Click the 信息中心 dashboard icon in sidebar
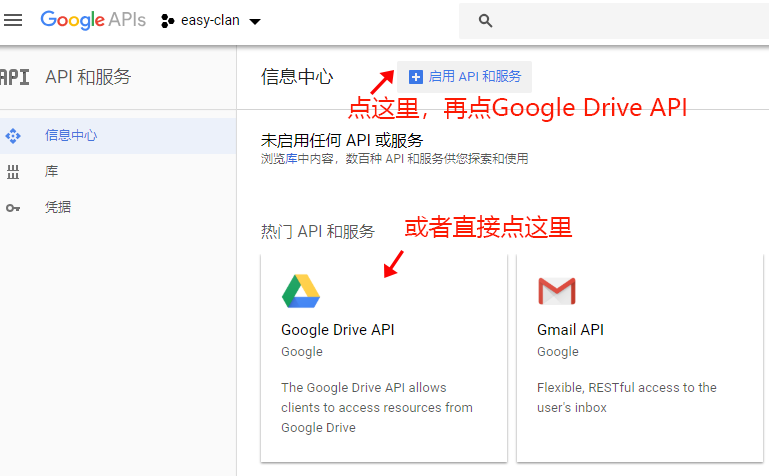769x476 pixels. (x=13, y=136)
